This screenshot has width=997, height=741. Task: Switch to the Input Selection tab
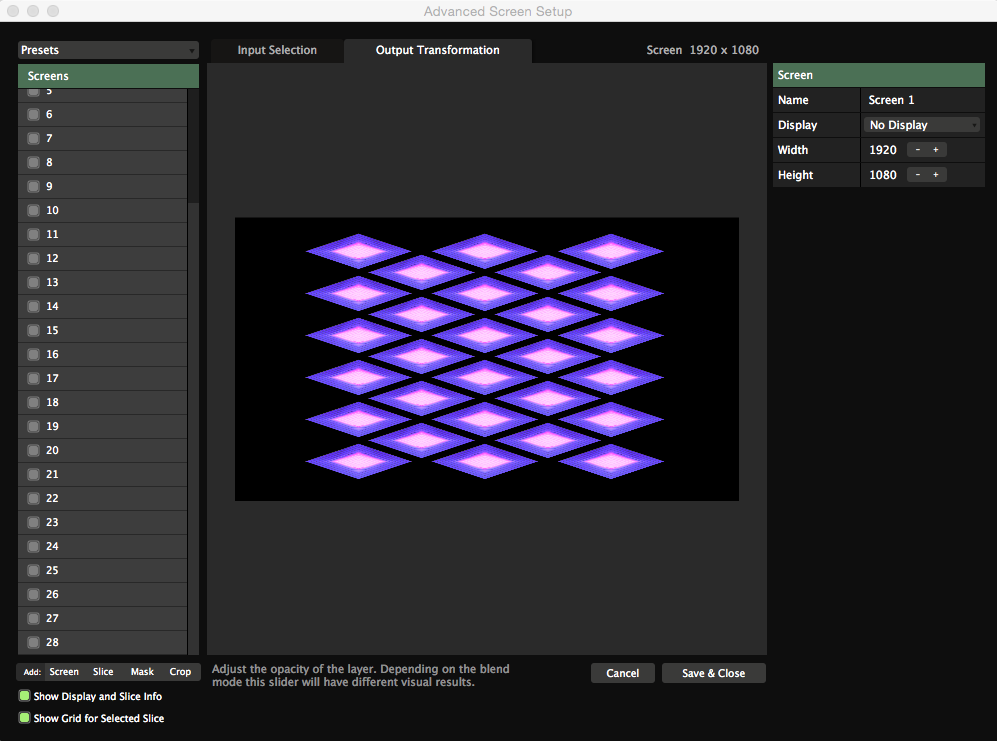coord(277,50)
